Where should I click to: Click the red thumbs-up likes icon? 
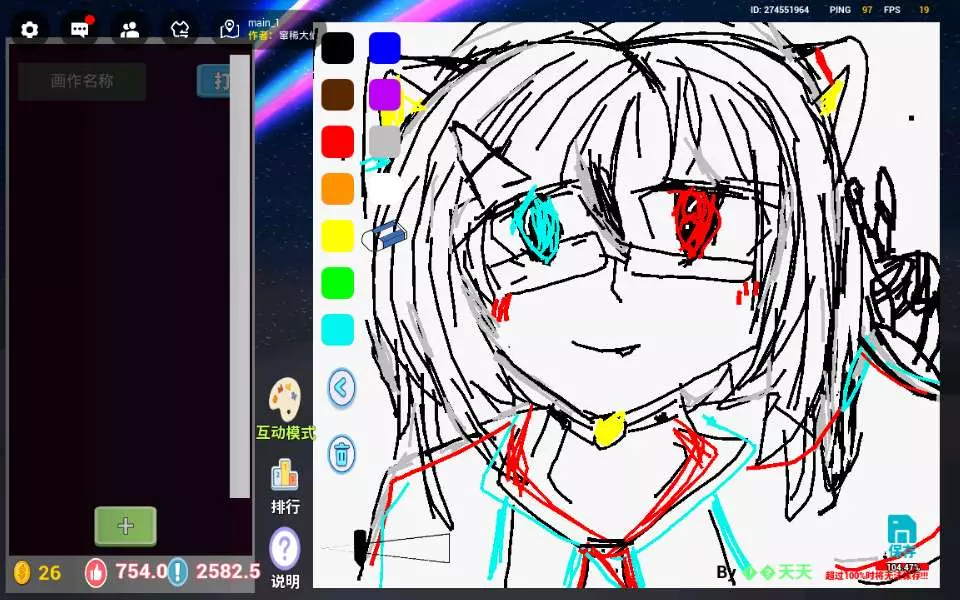pyautogui.click(x=96, y=572)
